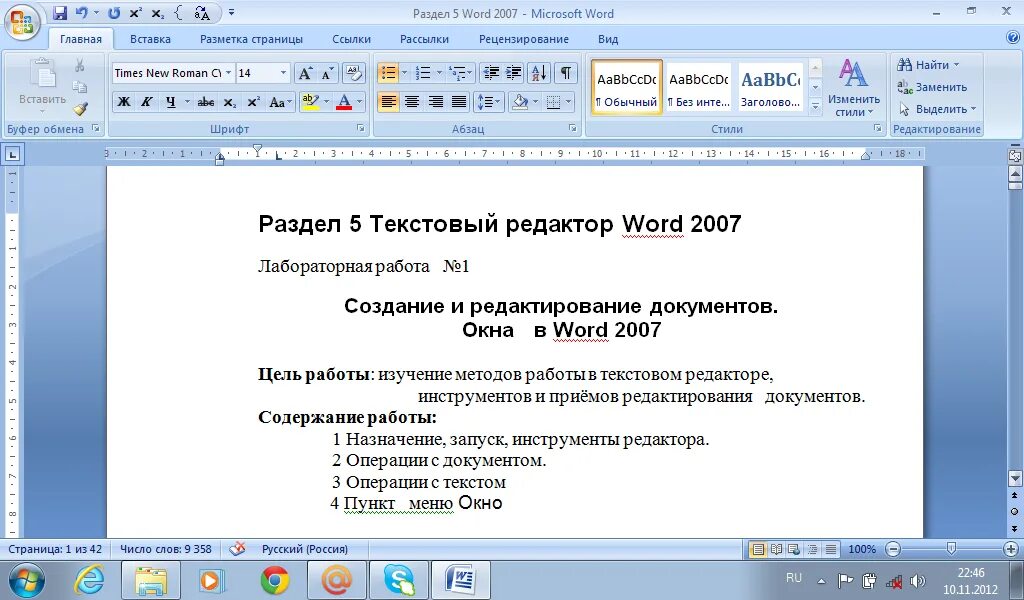The image size is (1024, 600).
Task: Toggle italic К formatting
Action: pos(147,102)
